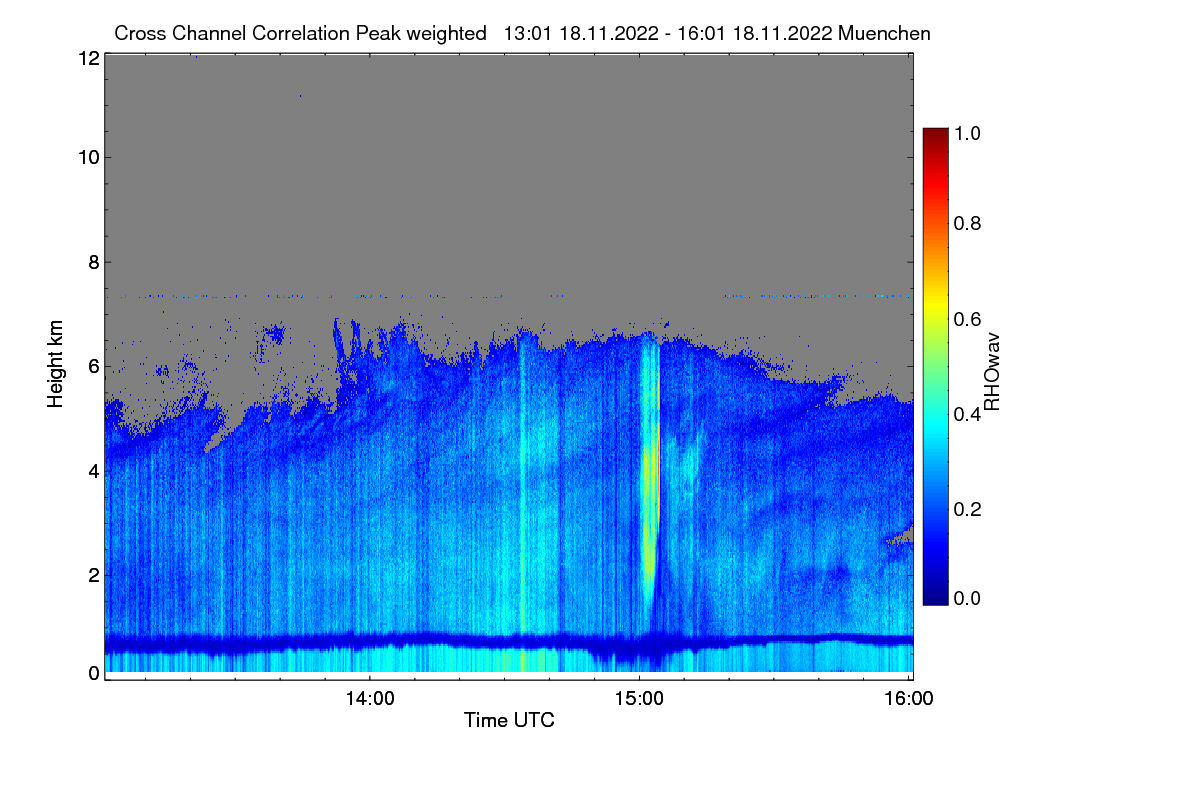Click the '0' height axis tick label

[x=94, y=673]
